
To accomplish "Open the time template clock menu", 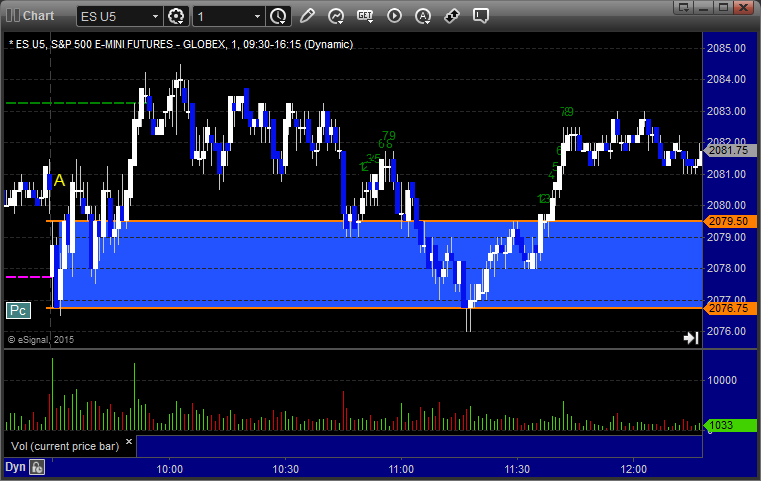I will 278,16.
